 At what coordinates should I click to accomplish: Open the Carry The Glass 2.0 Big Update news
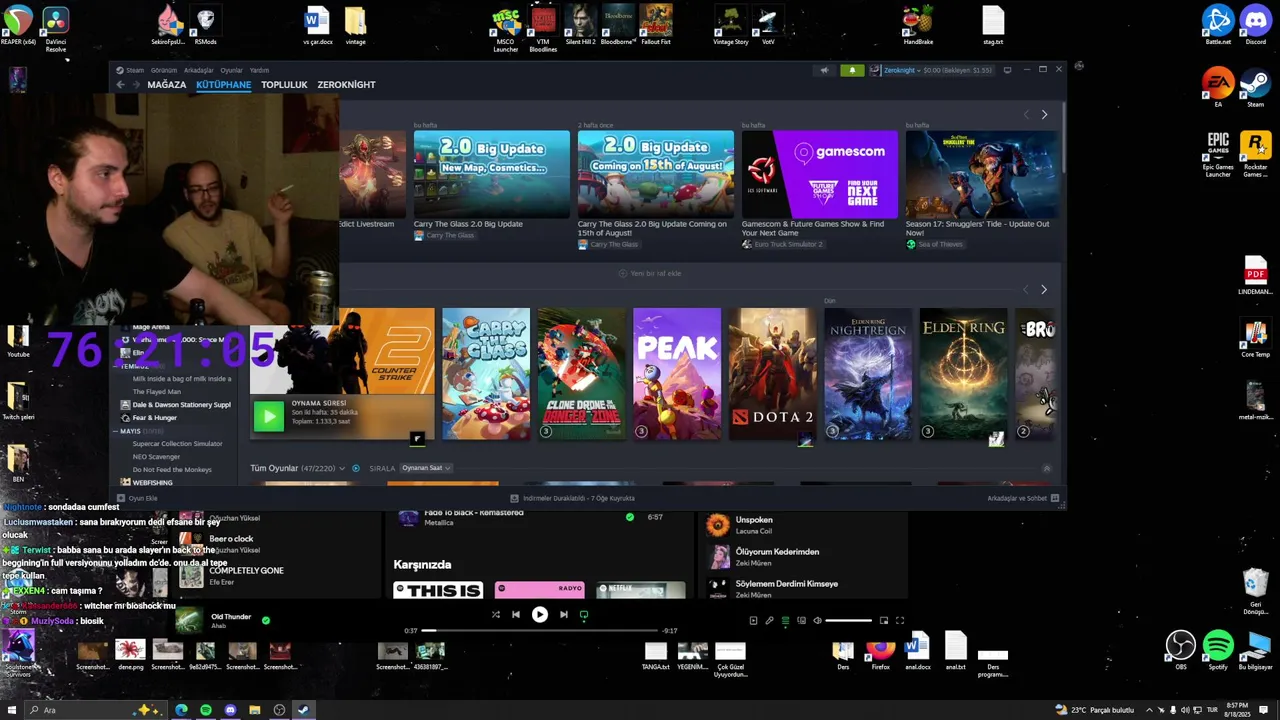click(491, 174)
